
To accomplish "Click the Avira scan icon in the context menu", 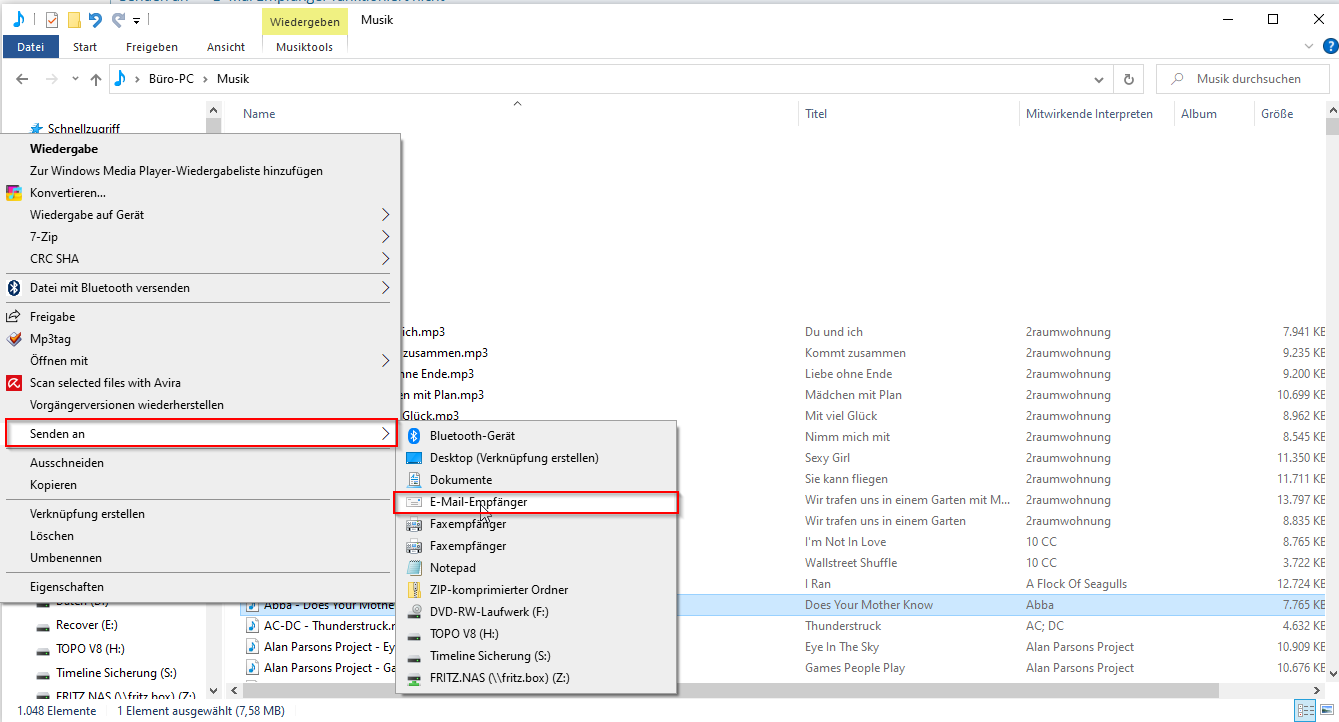I will (x=14, y=383).
